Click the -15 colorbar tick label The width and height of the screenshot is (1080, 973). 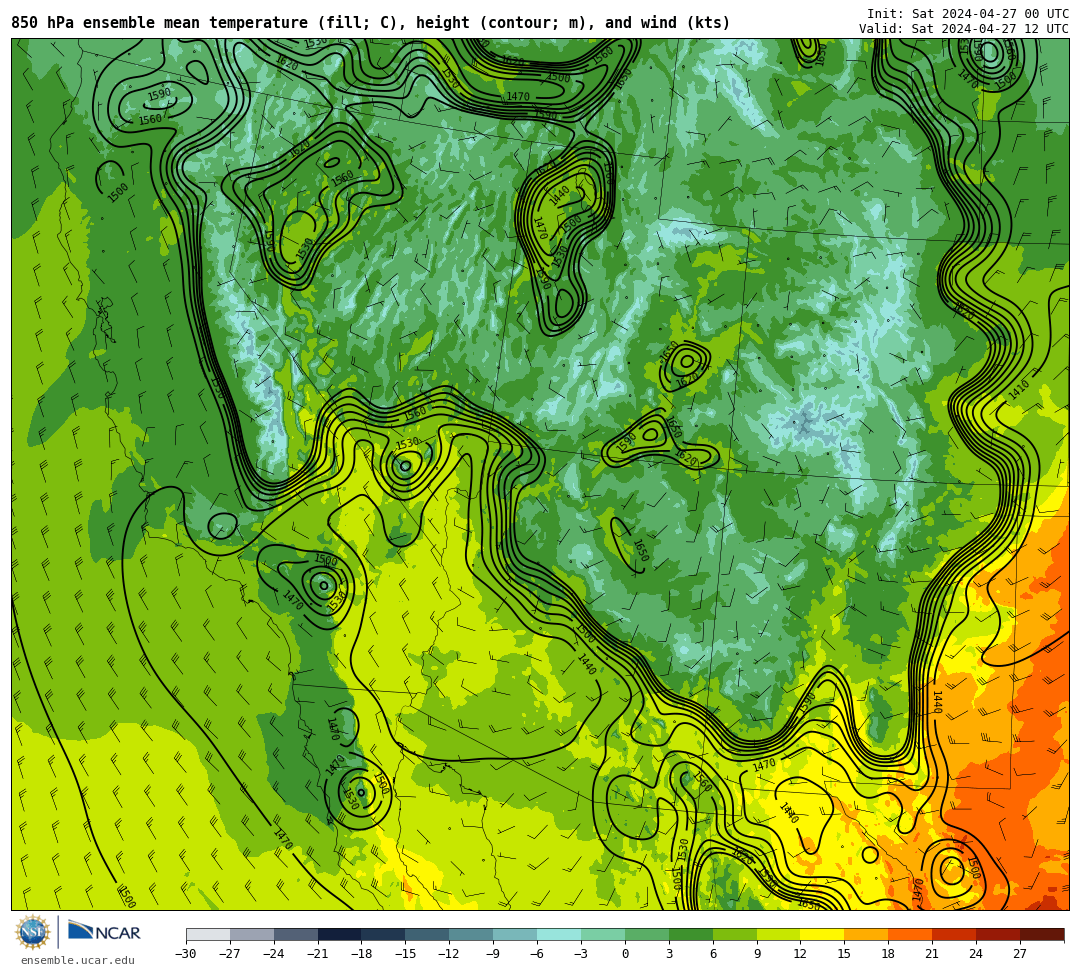(x=406, y=954)
